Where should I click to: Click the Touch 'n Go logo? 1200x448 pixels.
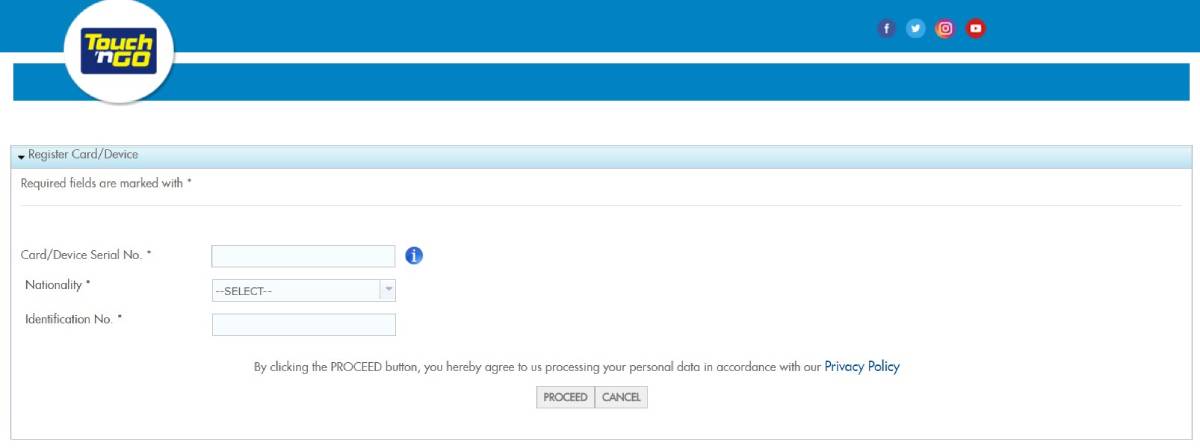[x=119, y=52]
